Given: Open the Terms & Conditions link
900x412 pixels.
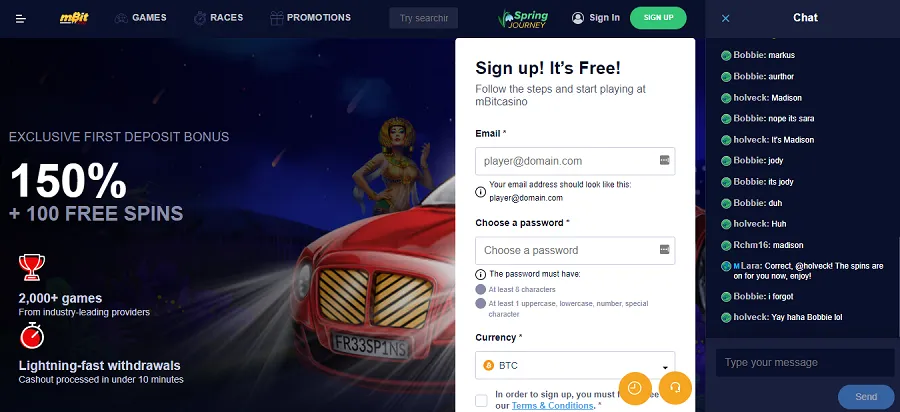Looking at the screenshot, I should tap(552, 406).
